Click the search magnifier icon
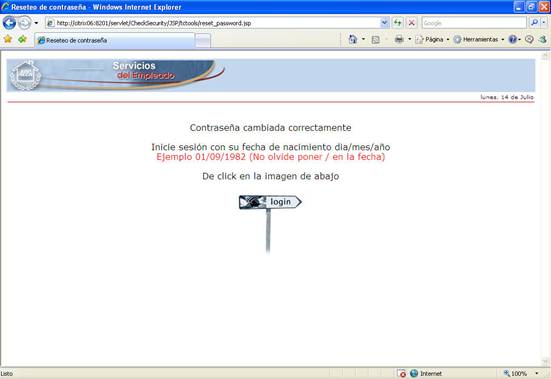This screenshot has width=551, height=379. (534, 23)
